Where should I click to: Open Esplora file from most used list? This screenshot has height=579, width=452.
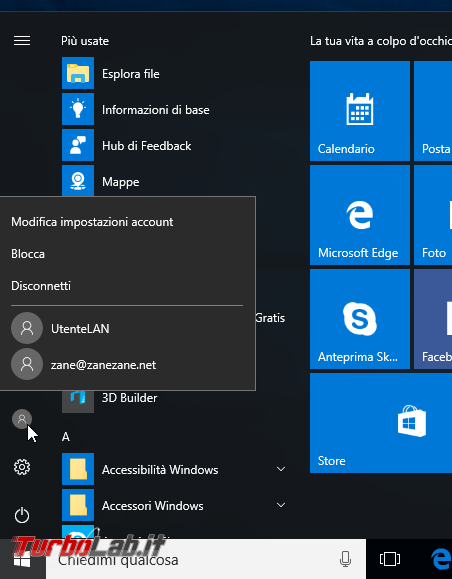coord(175,73)
